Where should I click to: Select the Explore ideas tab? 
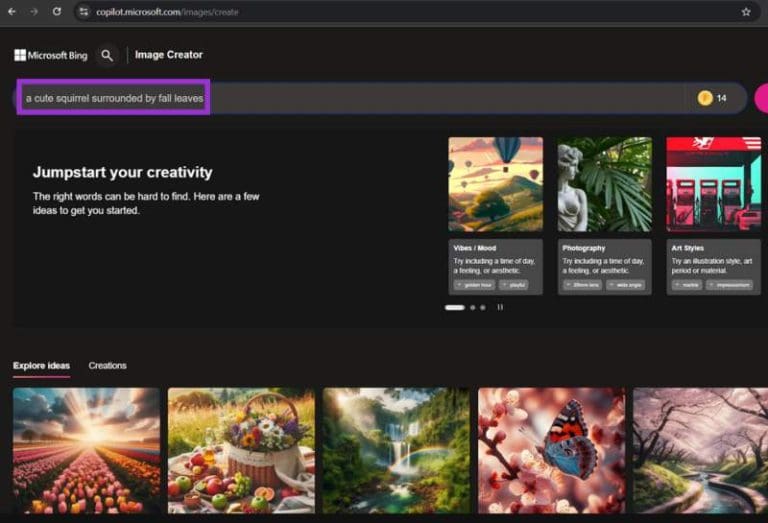coord(41,366)
